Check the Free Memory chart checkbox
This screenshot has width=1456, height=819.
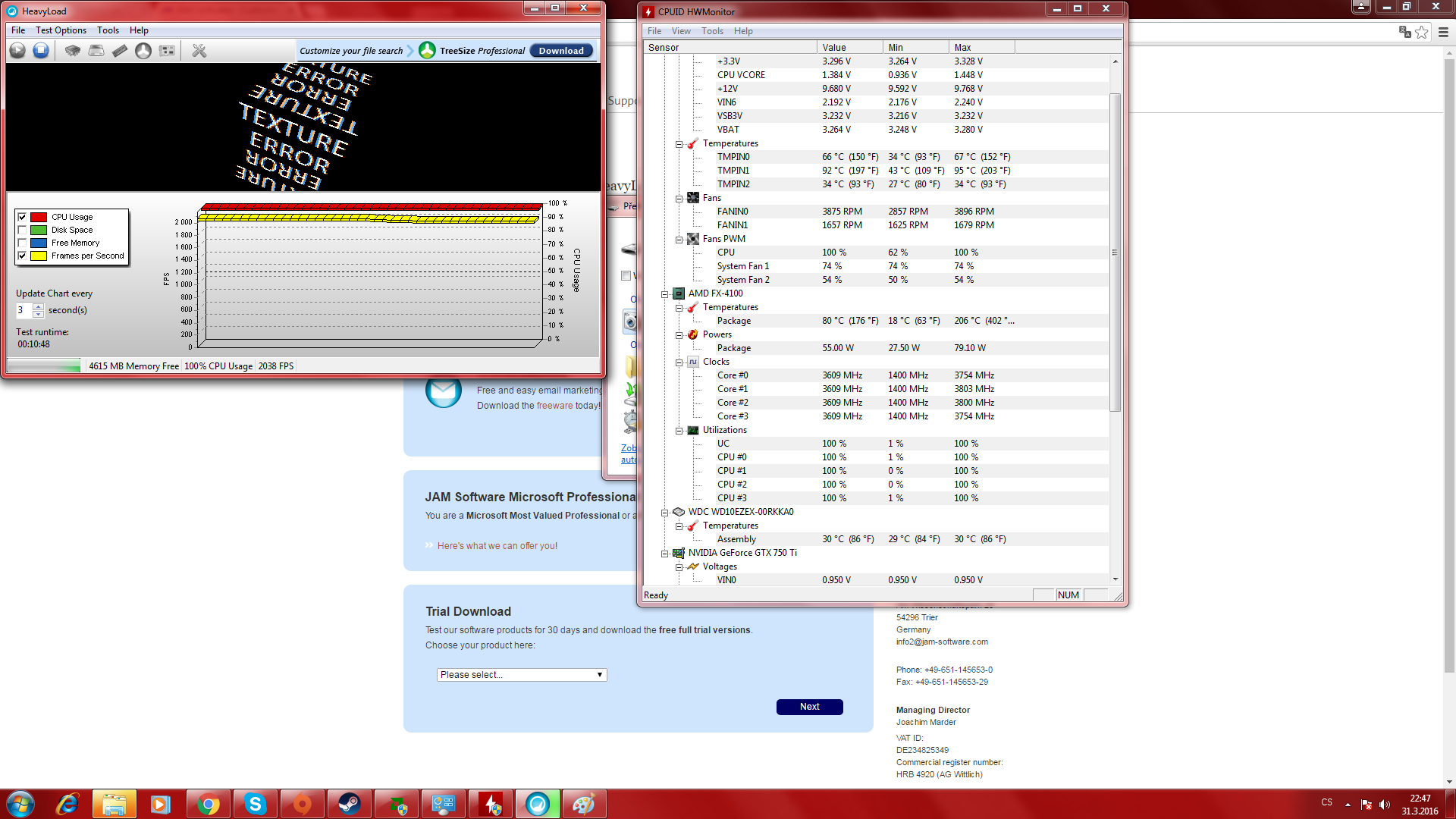(x=22, y=243)
